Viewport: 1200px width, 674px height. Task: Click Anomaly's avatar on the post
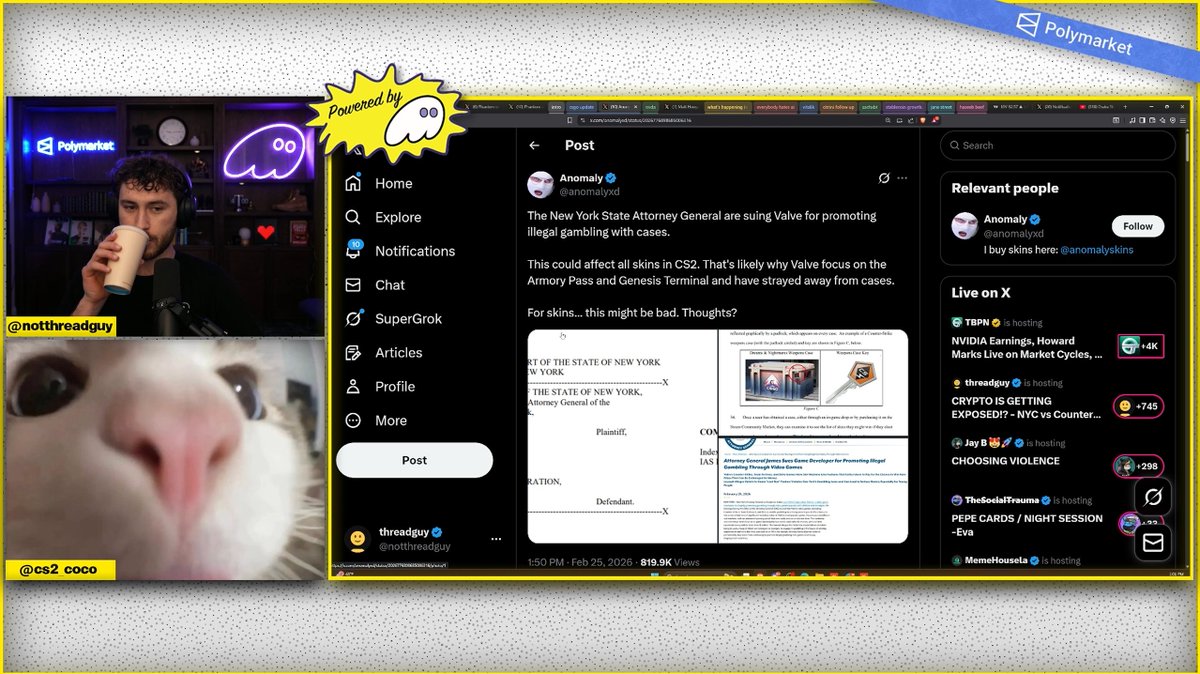click(541, 184)
